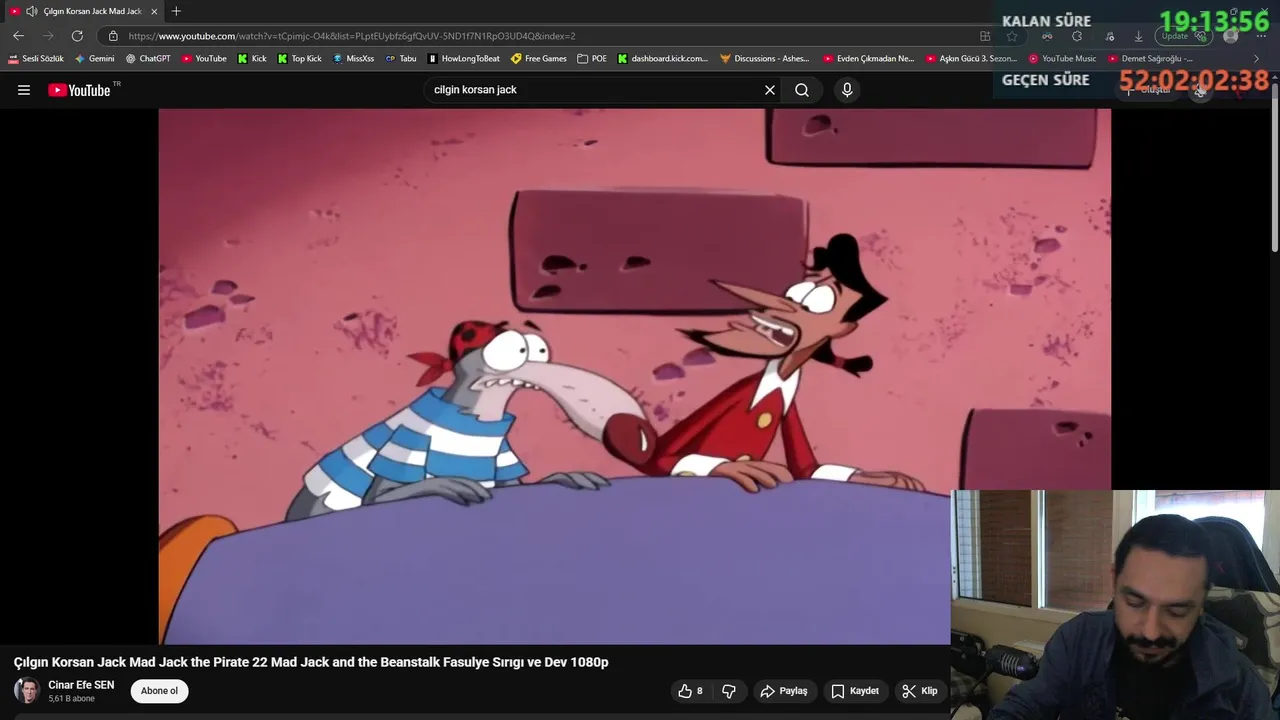Open the dashboard.kick.com bookmark
1280x720 pixels.
tap(663, 59)
